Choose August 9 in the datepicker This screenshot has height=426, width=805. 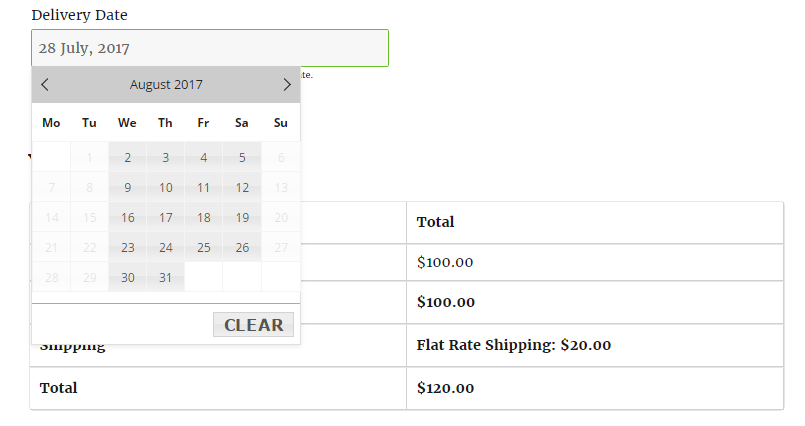[x=127, y=187]
